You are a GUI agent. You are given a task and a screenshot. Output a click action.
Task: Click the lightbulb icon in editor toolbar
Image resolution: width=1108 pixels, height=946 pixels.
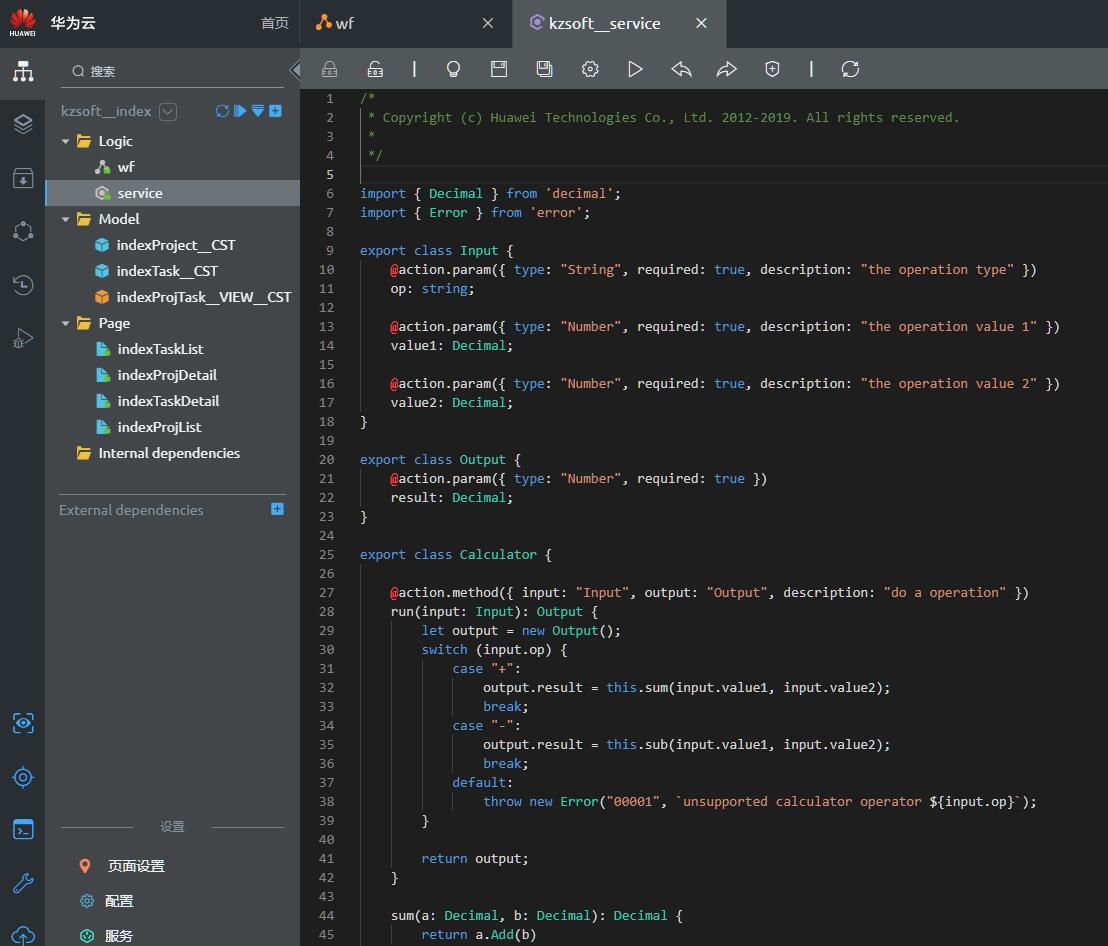453,69
